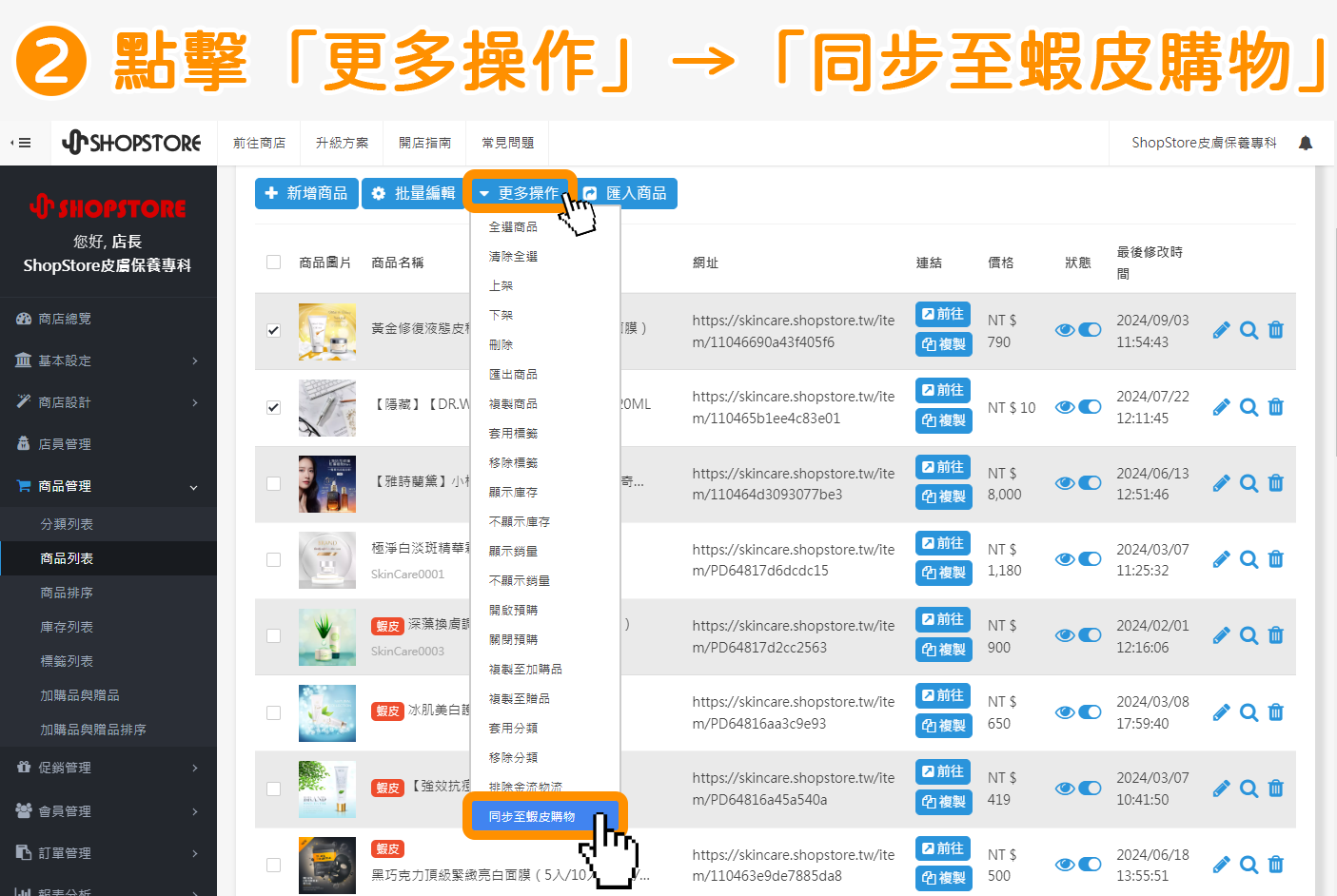Expand 商店設計 sidebar section
This screenshot has height=896, width=1337.
tap(108, 402)
